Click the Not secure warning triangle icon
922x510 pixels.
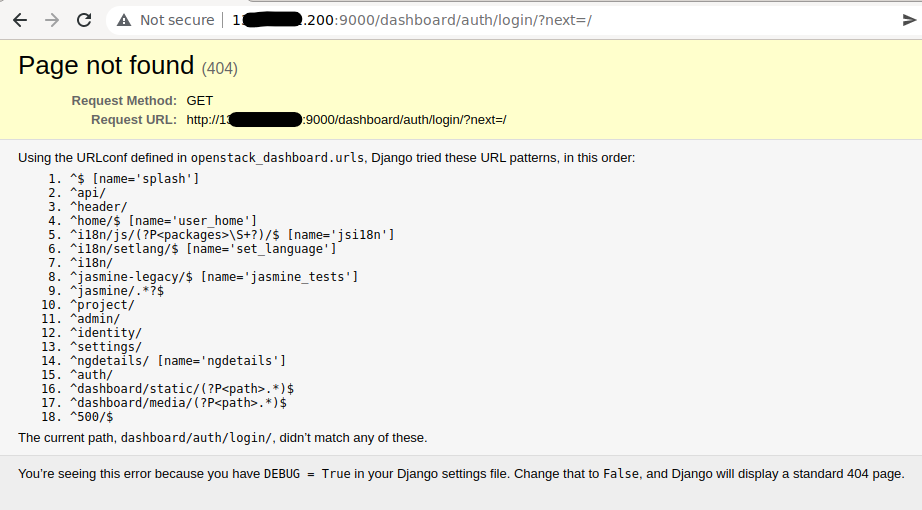(x=124, y=20)
